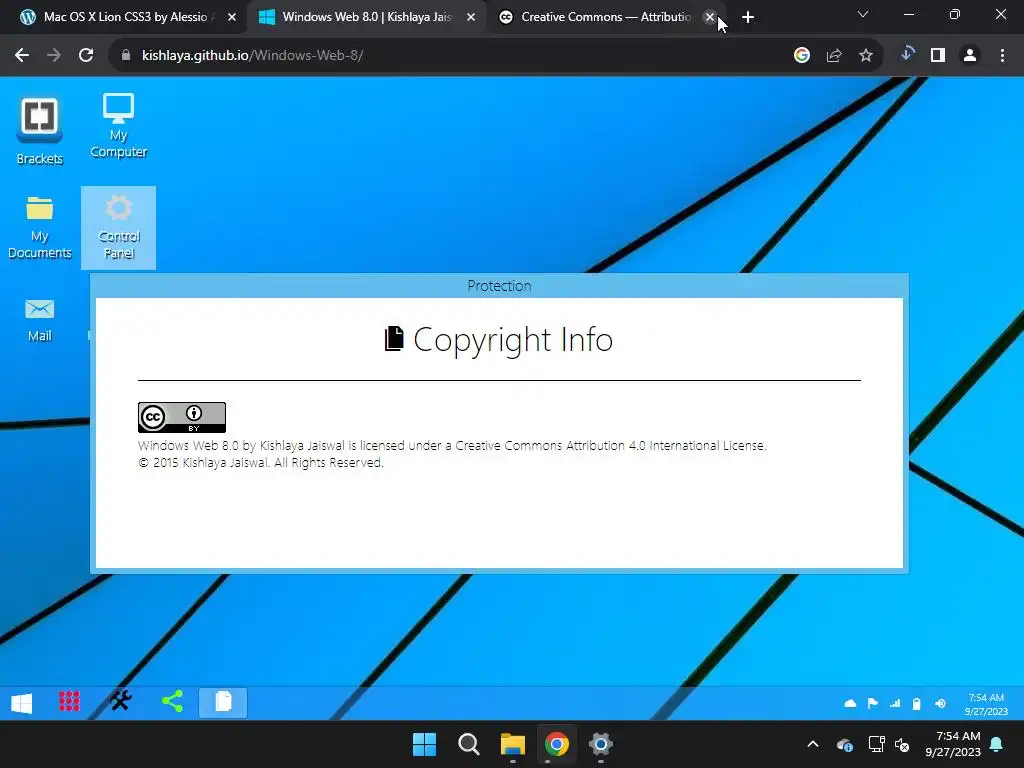Go back using browser back arrow
Viewport: 1024px width, 768px height.
tap(22, 56)
